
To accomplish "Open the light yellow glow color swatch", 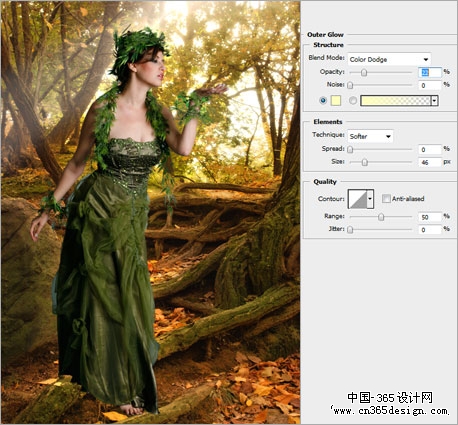I will pyautogui.click(x=336, y=100).
